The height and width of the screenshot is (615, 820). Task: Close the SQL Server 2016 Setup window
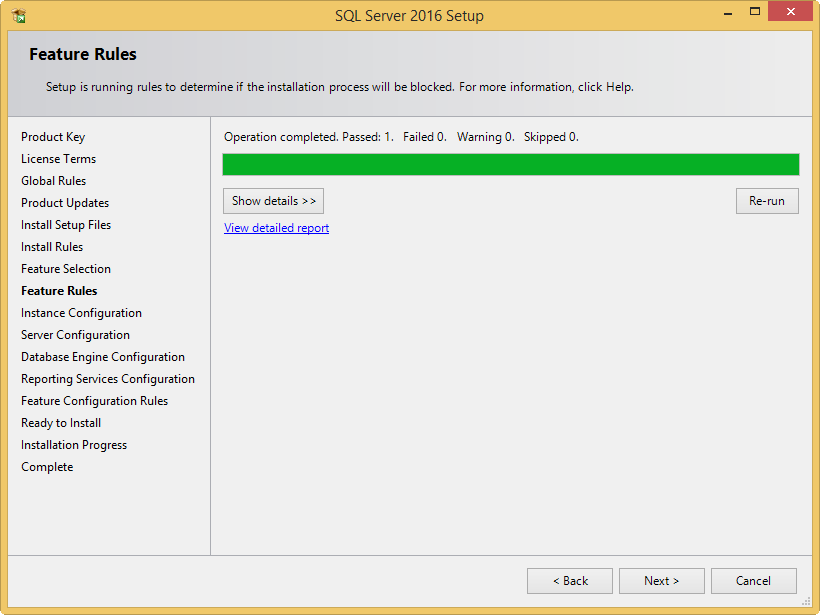click(790, 12)
